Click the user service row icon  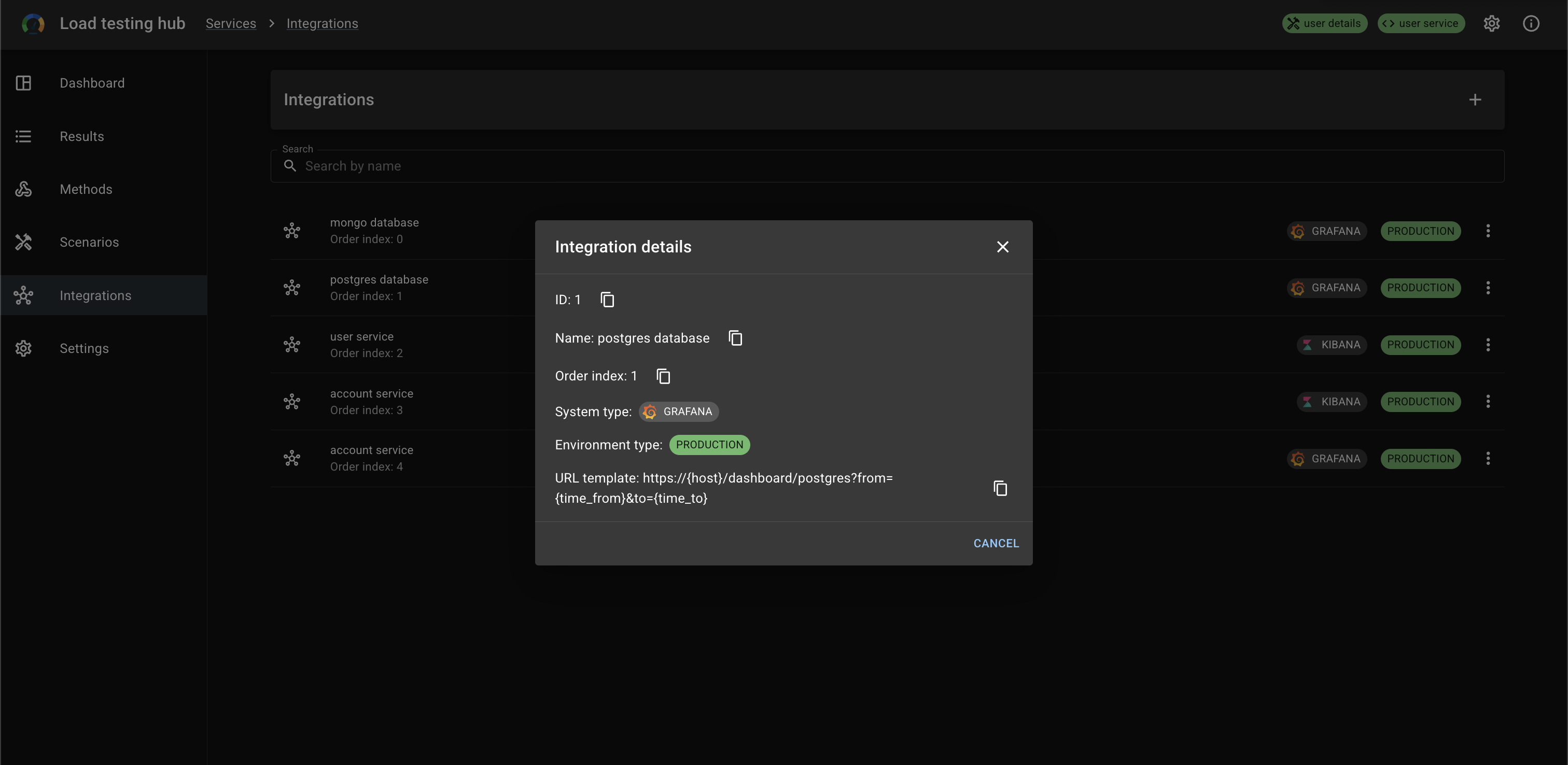291,345
